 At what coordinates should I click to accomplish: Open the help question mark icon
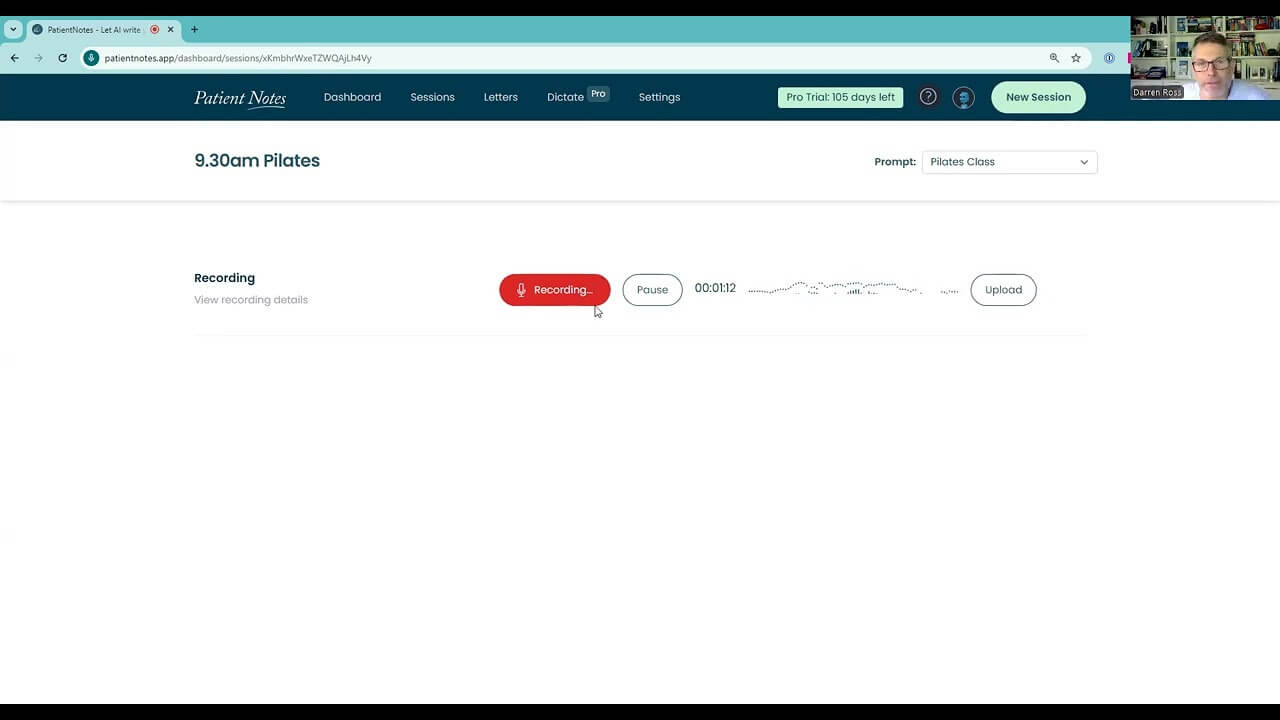[x=927, y=96]
